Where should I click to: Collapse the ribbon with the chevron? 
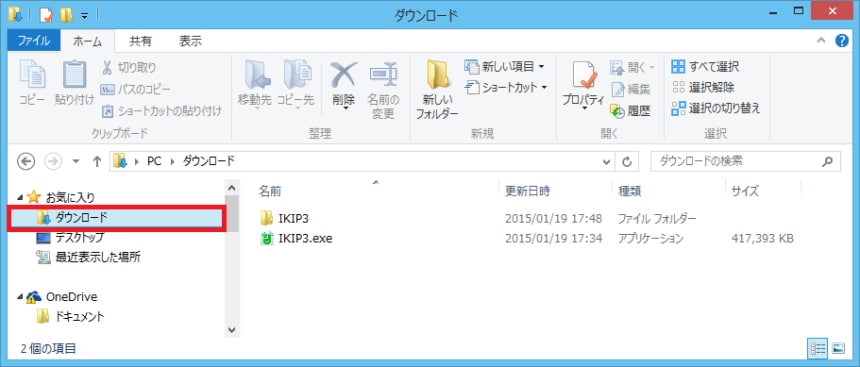pyautogui.click(x=821, y=41)
